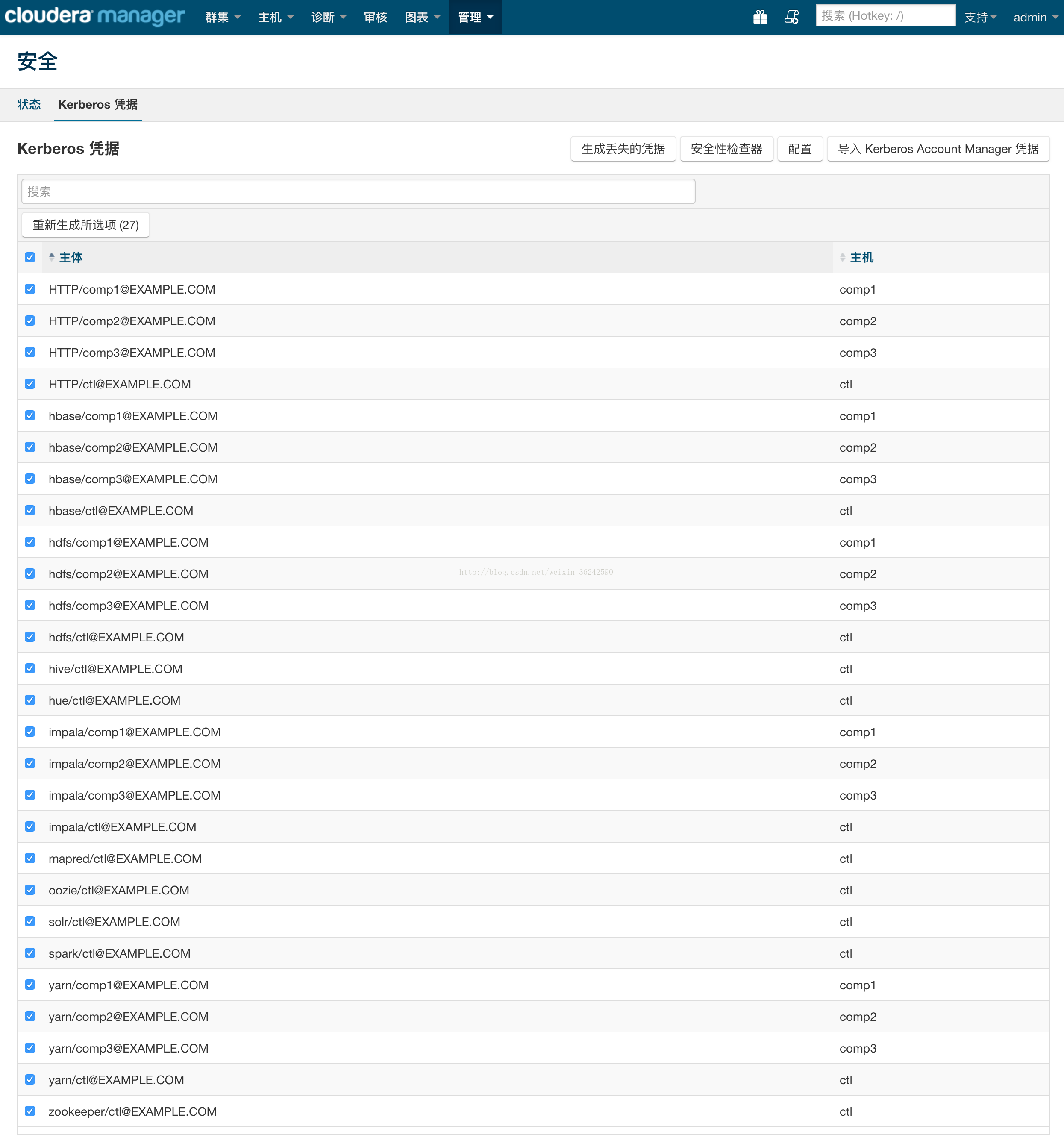Toggle the select-all checkbox in table header
Screen dimensions: 1064x1135
tap(30, 258)
